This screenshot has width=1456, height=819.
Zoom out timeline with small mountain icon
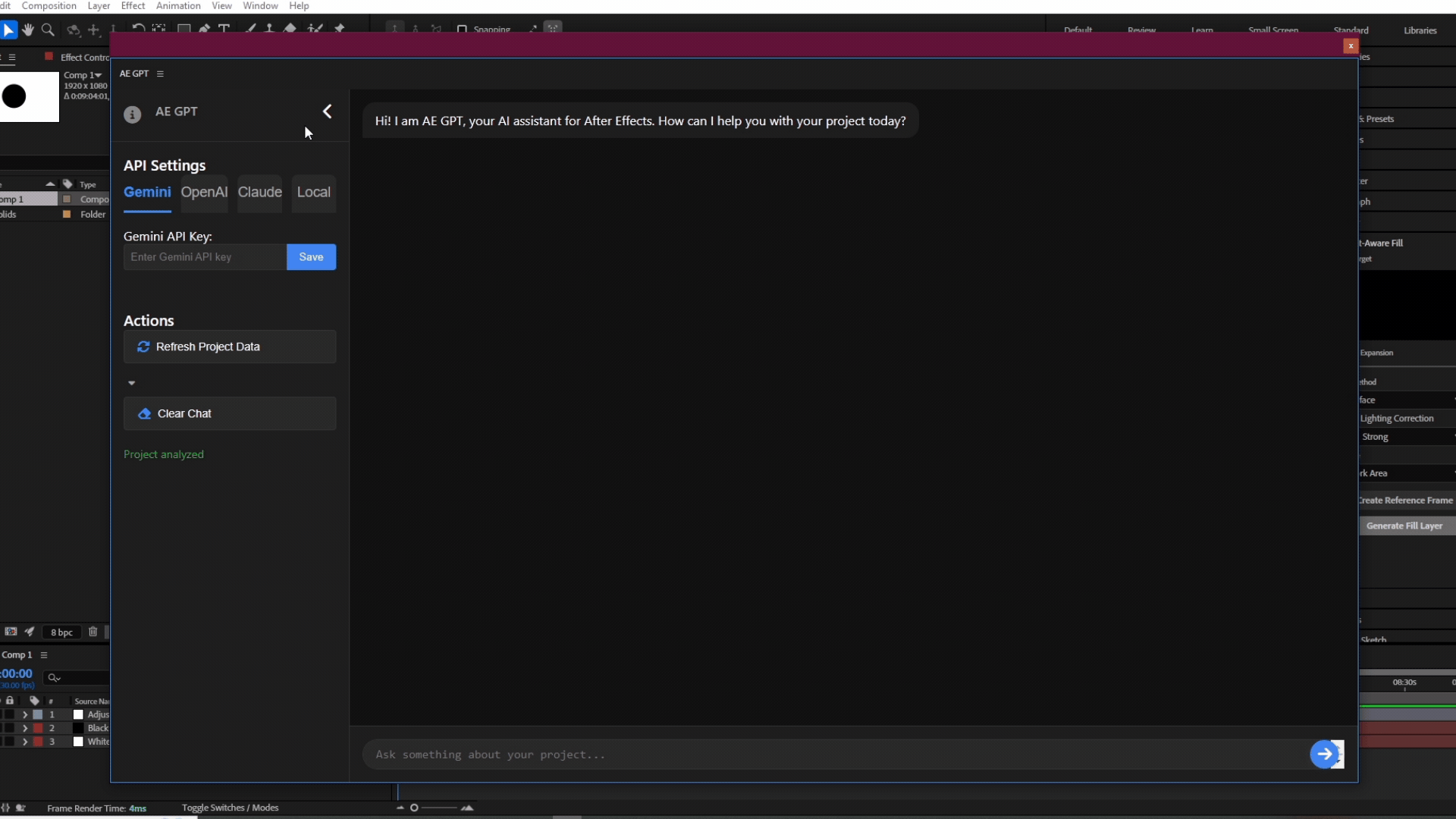pyautogui.click(x=400, y=808)
